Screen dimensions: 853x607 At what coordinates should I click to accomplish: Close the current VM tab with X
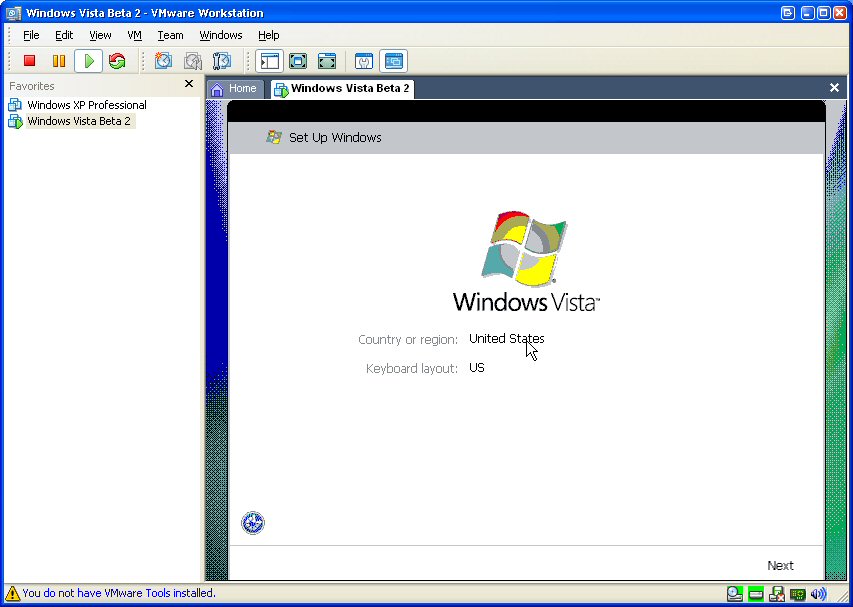pyautogui.click(x=834, y=88)
